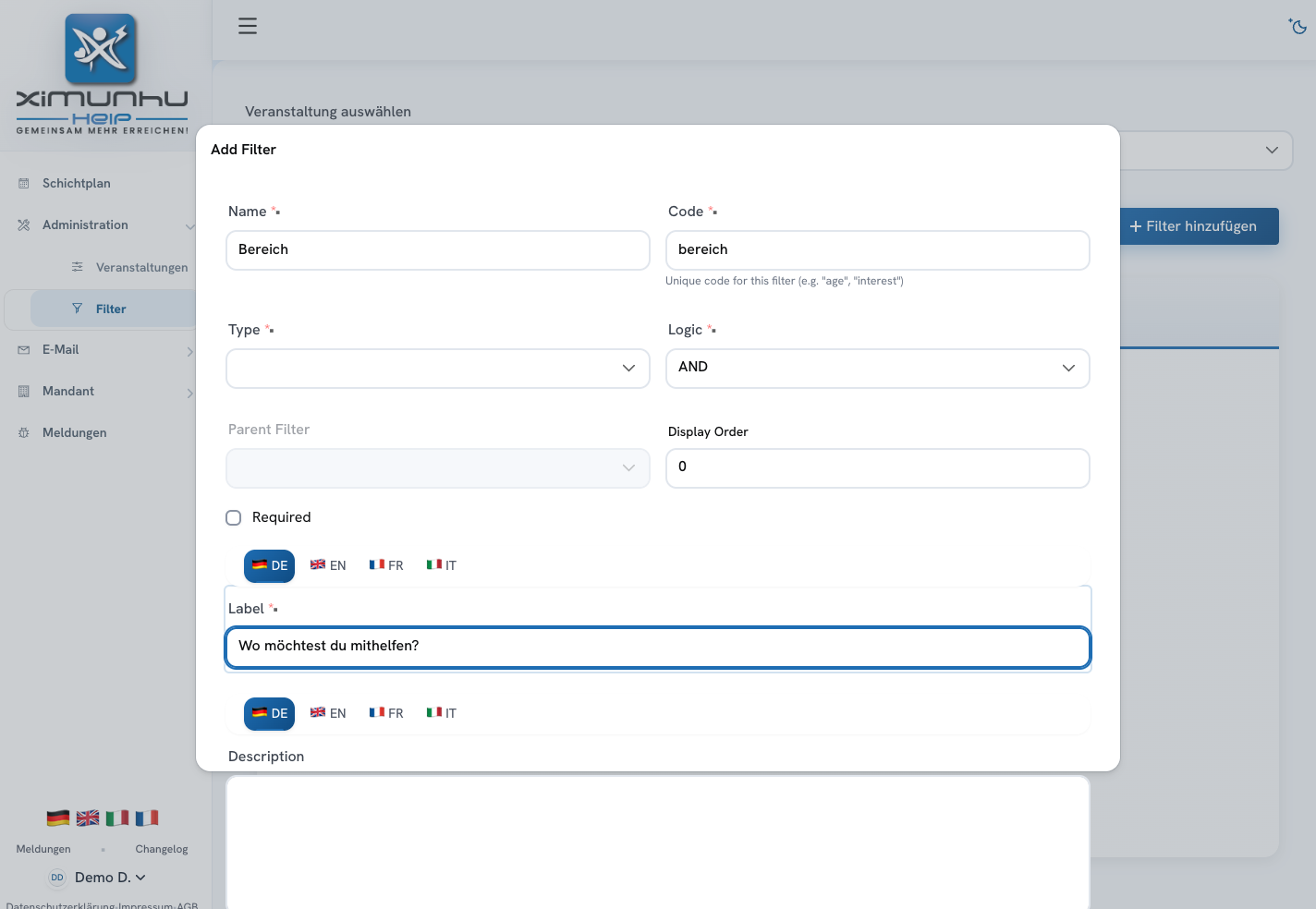Click the Filter hinzufügen button
This screenshot has height=909, width=1316.
point(1200,226)
